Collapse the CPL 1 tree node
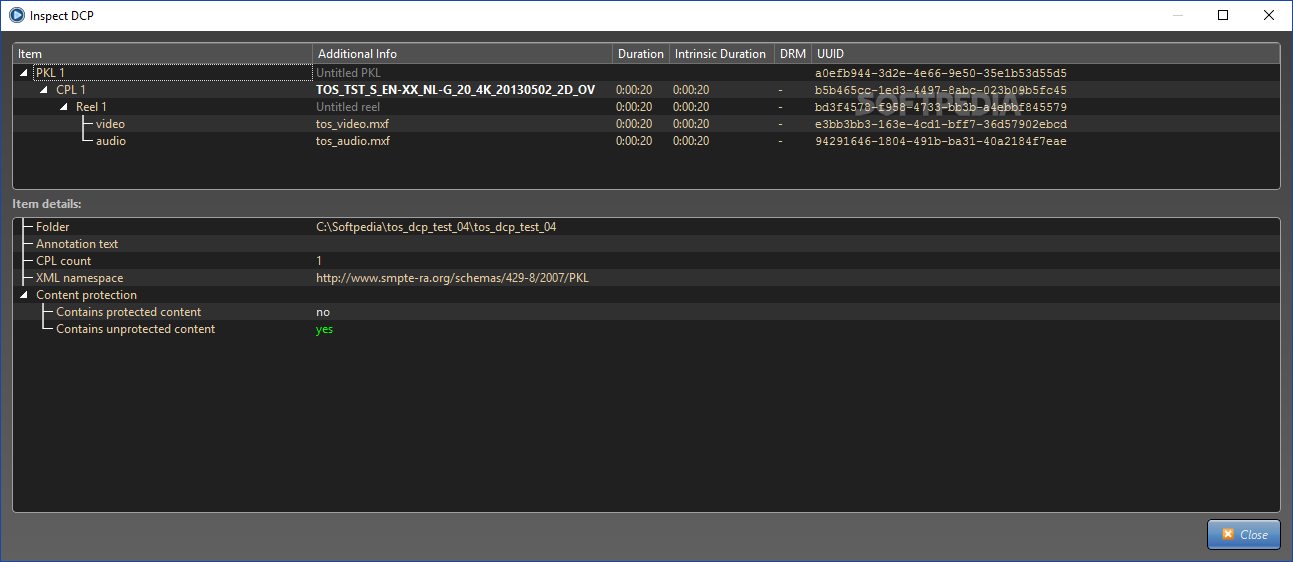The image size is (1293, 562). coord(44,90)
